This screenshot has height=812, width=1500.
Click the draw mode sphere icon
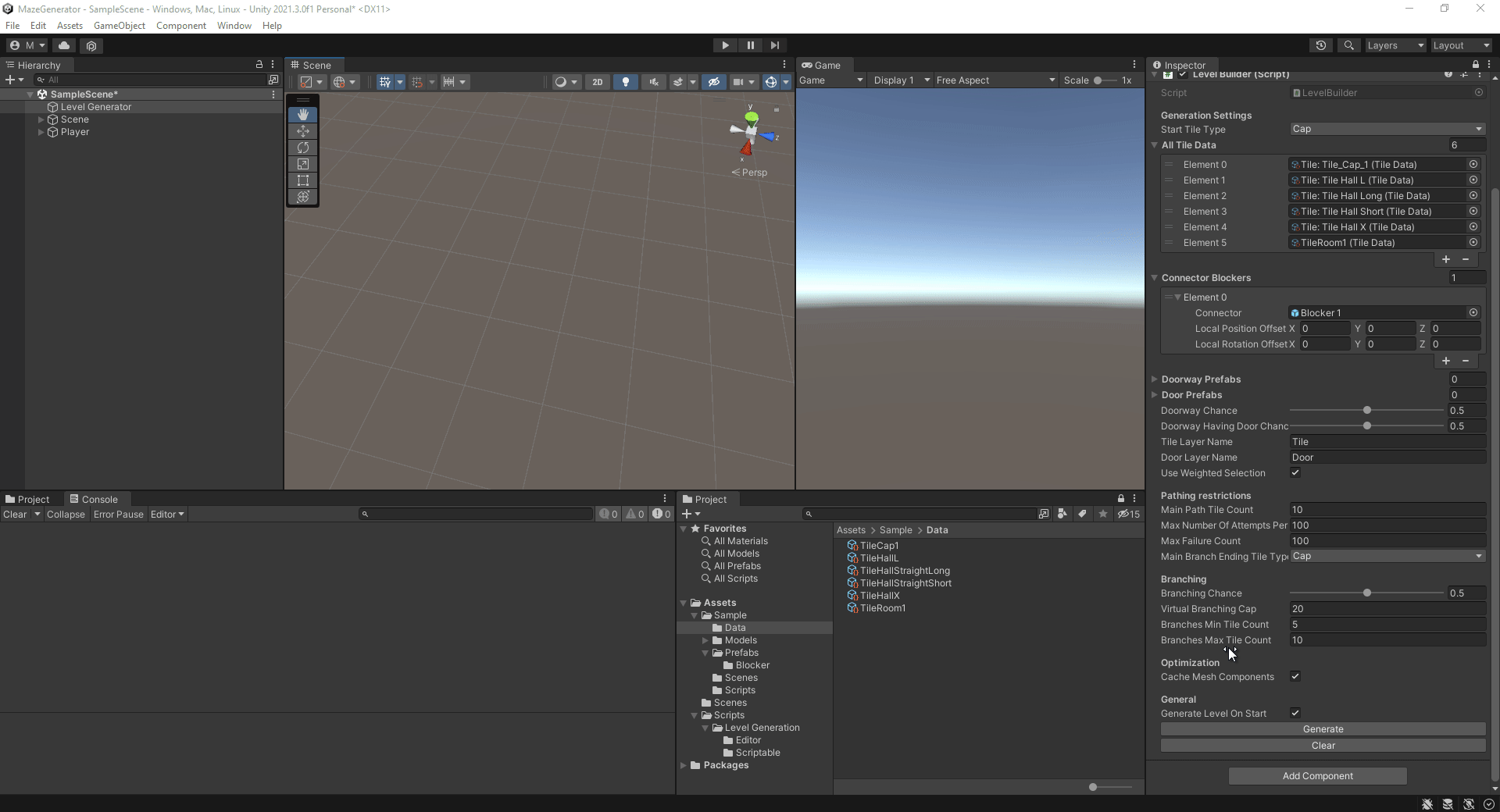[560, 81]
